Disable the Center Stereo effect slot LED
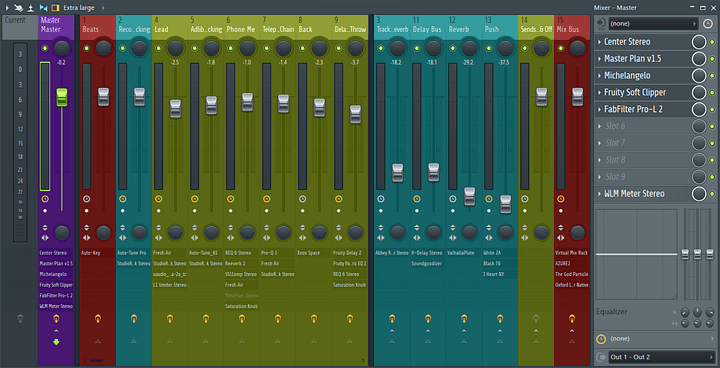Image resolution: width=720 pixels, height=368 pixels. (712, 42)
